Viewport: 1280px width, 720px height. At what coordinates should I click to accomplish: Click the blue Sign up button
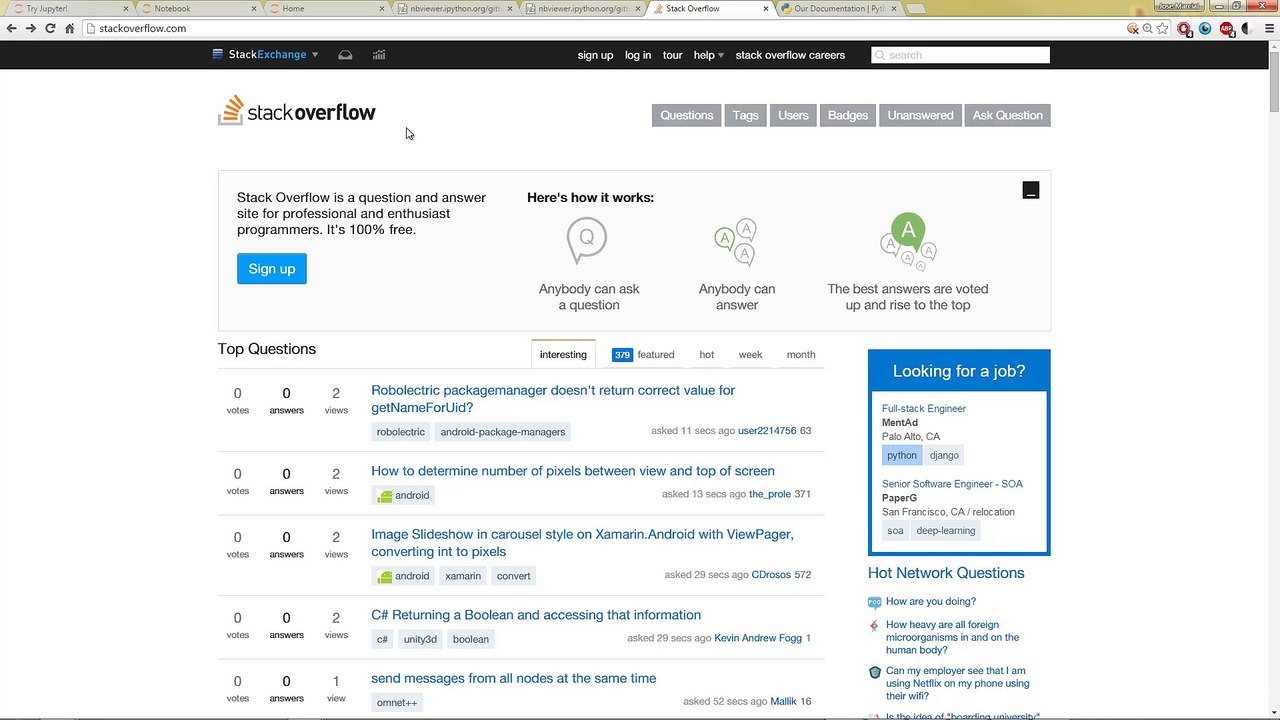pyautogui.click(x=272, y=269)
